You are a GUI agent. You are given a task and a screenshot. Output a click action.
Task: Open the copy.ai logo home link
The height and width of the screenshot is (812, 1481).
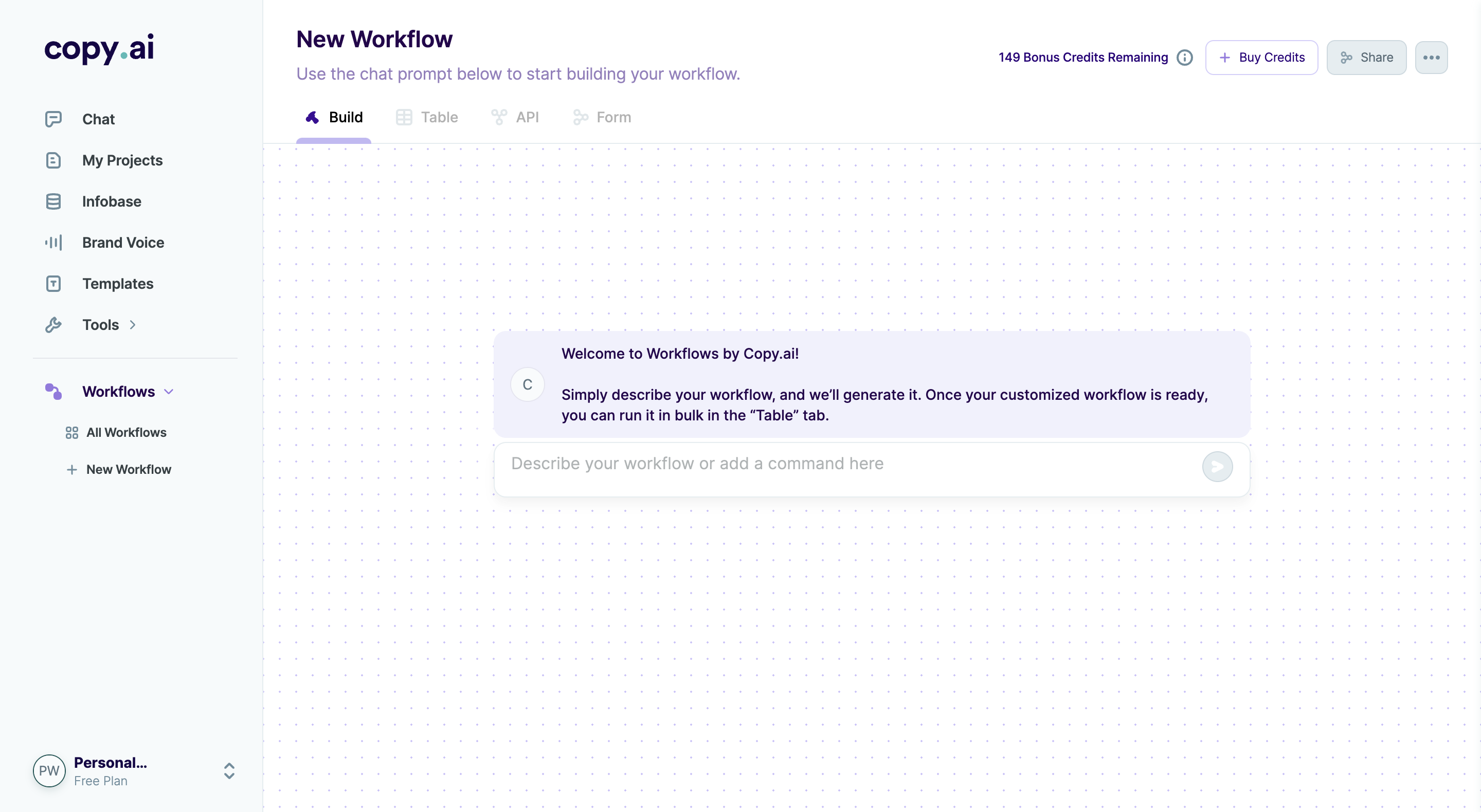pos(99,48)
